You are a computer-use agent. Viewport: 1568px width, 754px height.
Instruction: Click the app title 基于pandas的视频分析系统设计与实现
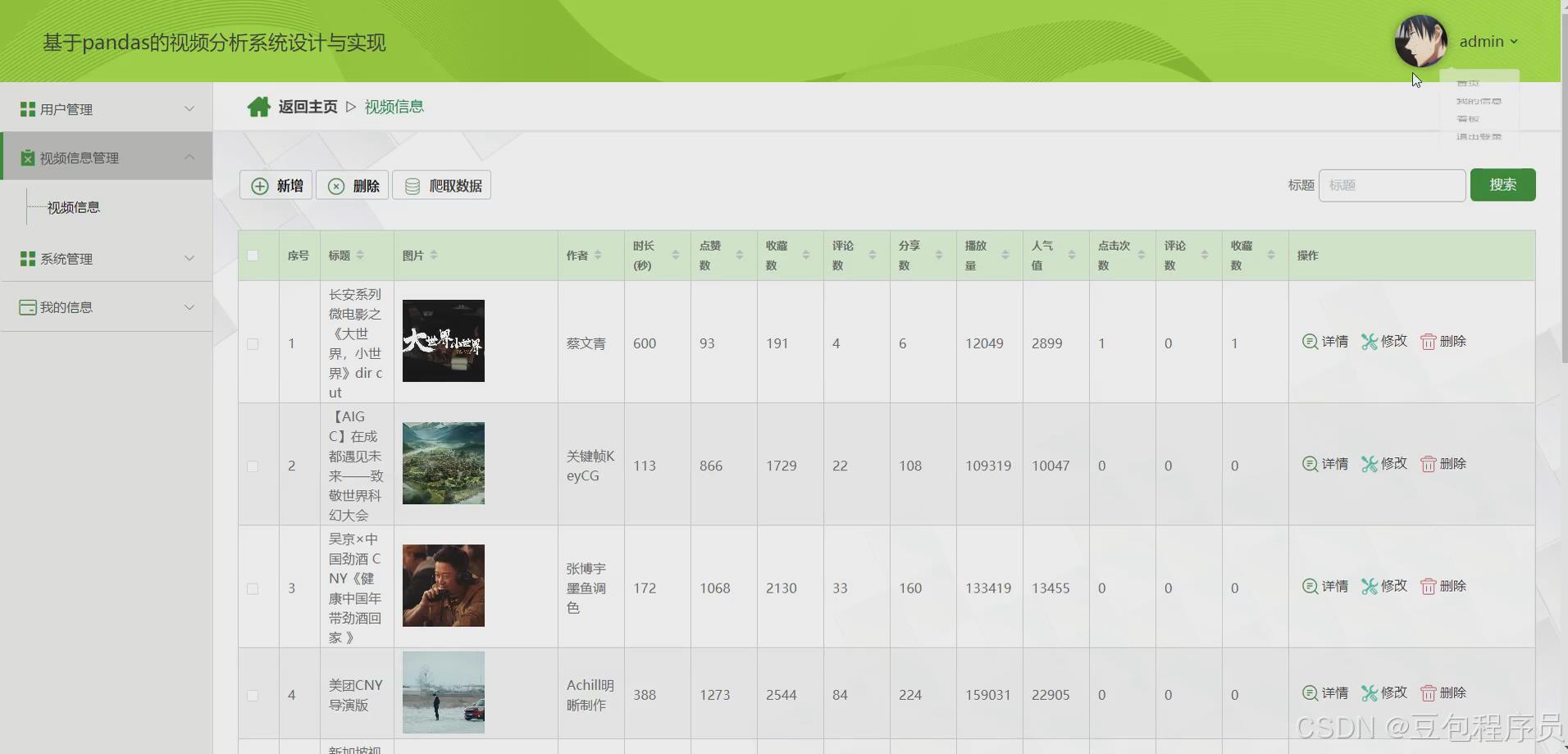coord(214,43)
